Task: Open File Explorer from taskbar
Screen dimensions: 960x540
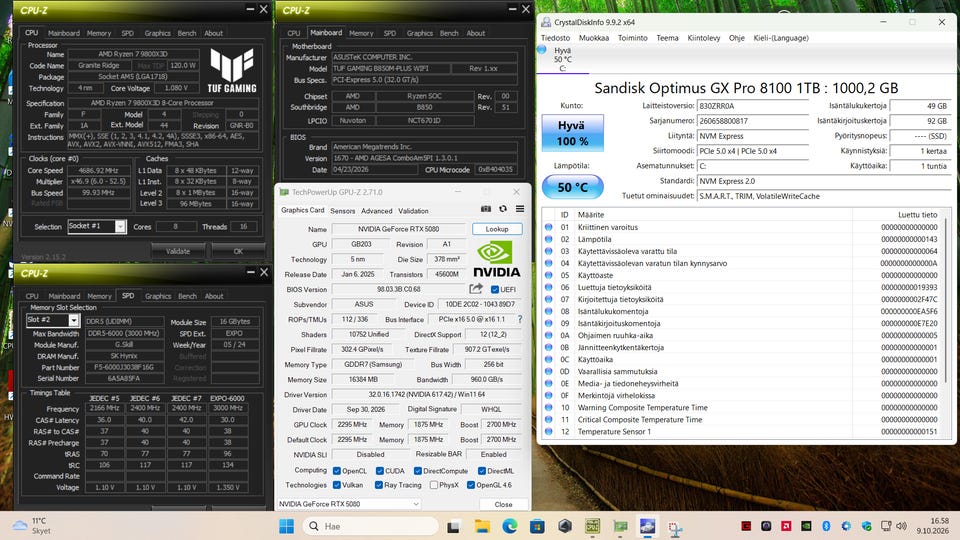Action: (x=482, y=527)
